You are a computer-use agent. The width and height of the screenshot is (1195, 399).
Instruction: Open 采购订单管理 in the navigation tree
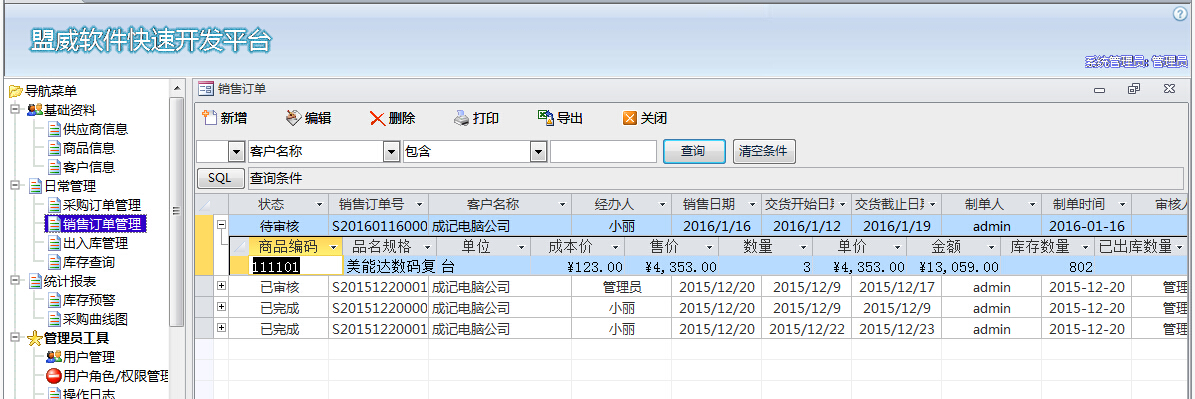(101, 205)
